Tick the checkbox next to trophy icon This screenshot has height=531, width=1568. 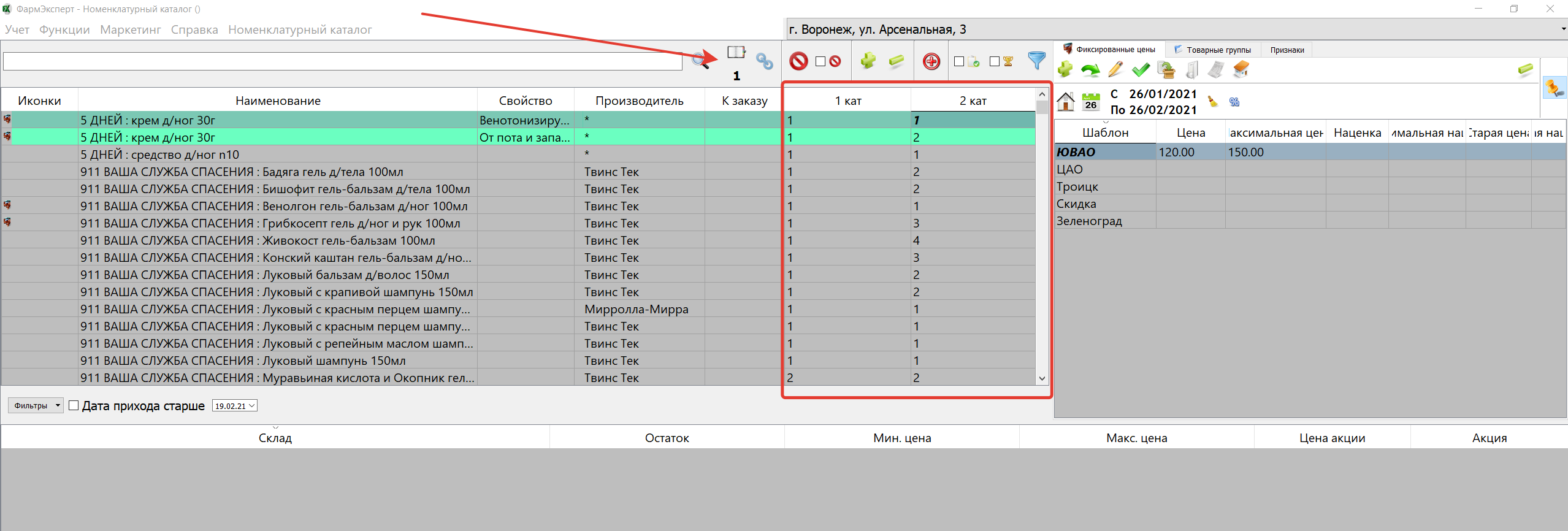click(x=995, y=61)
